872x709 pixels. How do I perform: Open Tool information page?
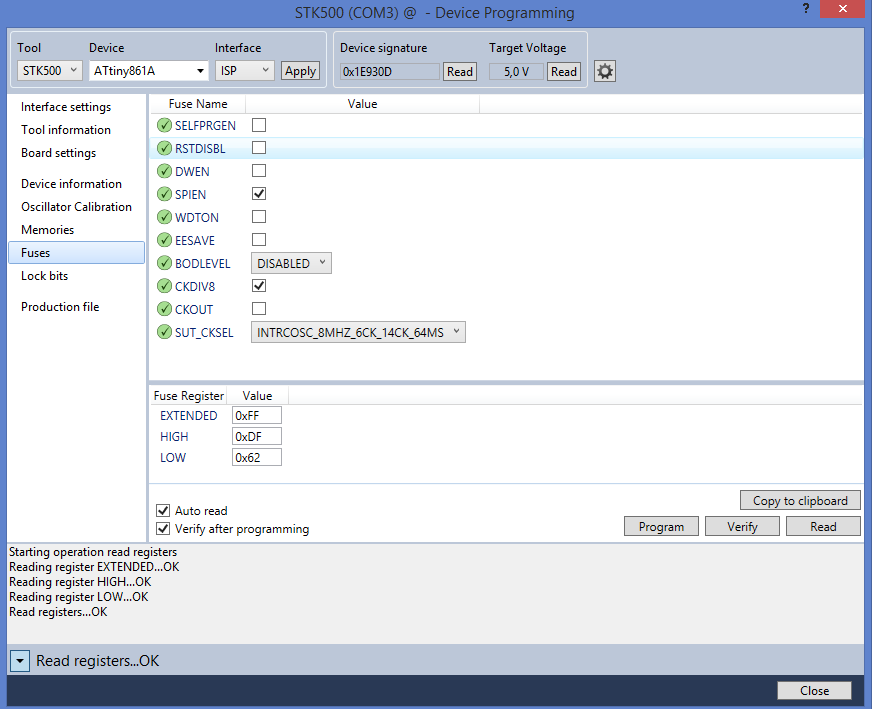[66, 130]
